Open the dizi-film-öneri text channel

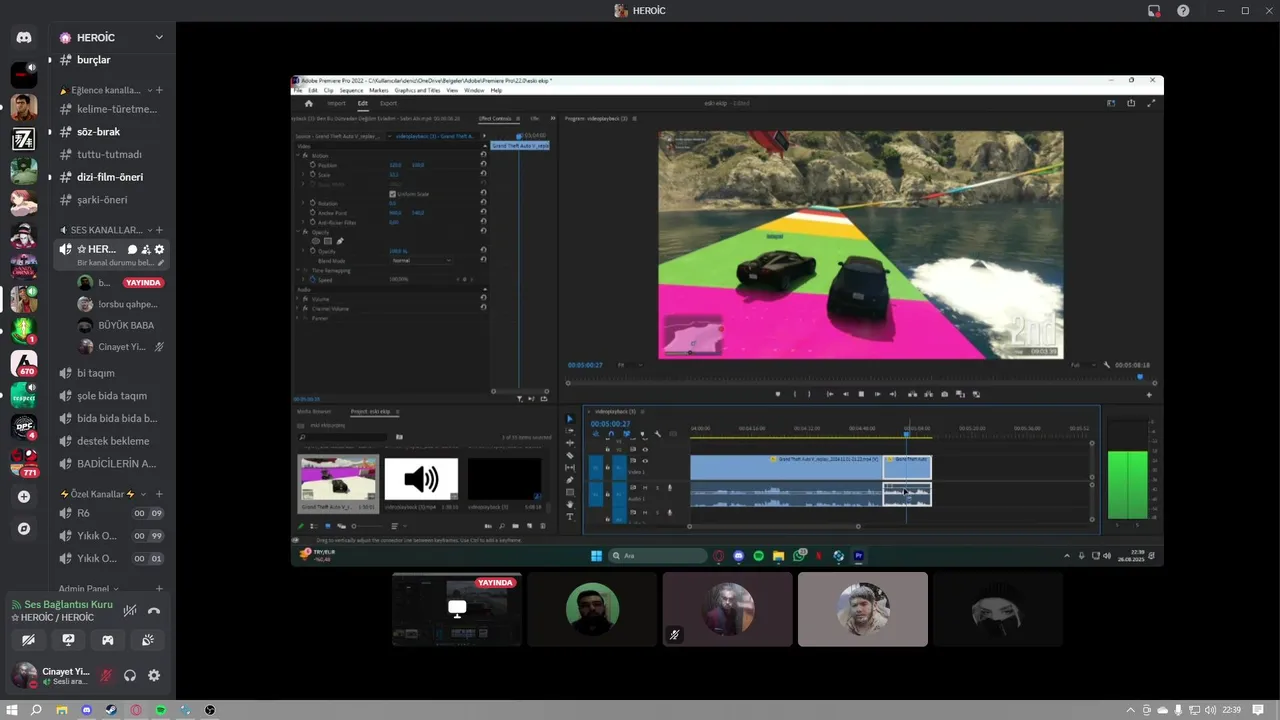point(109,177)
